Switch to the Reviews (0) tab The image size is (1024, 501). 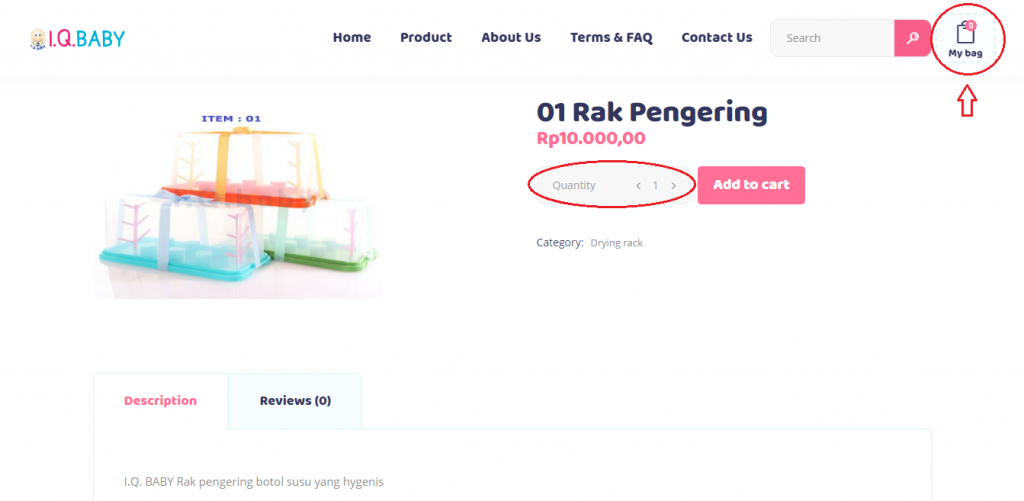pos(295,401)
